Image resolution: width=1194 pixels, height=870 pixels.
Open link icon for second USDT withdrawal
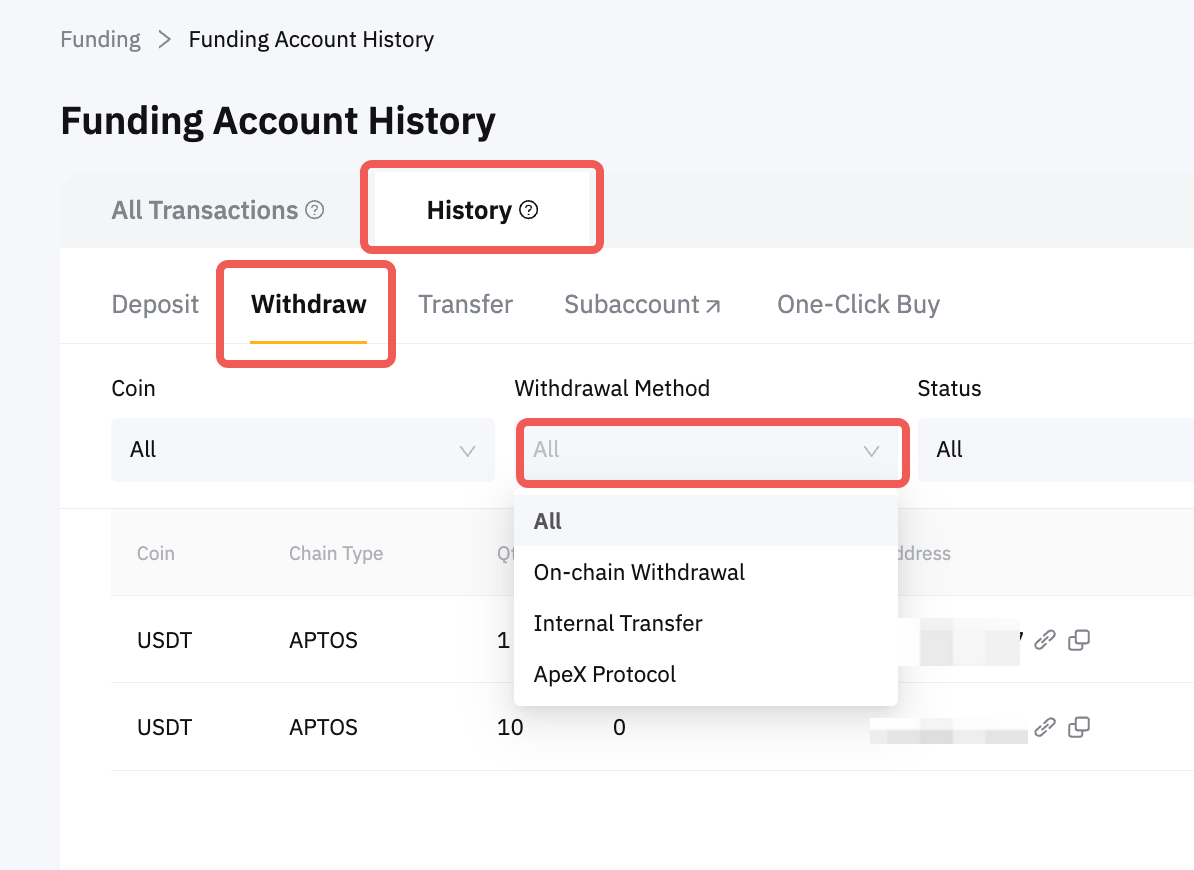tap(1045, 727)
